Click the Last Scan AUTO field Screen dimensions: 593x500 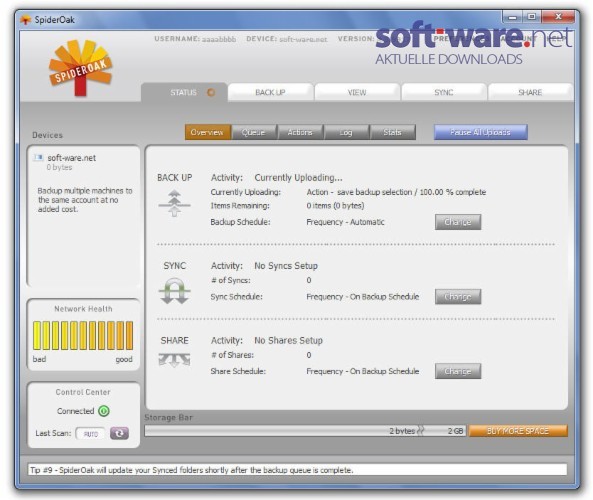click(x=90, y=433)
